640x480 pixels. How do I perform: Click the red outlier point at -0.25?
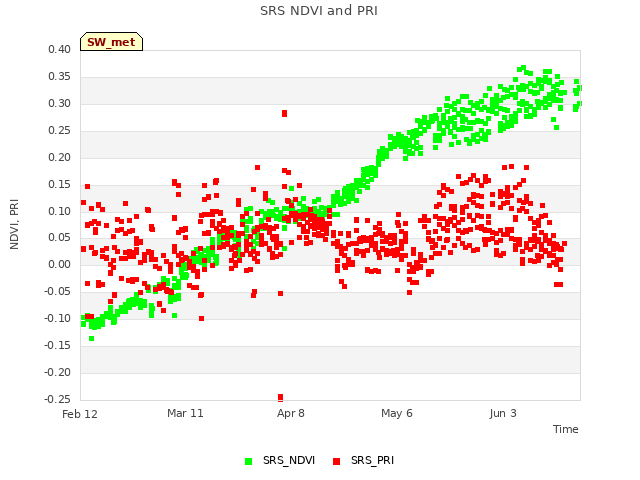(x=280, y=397)
